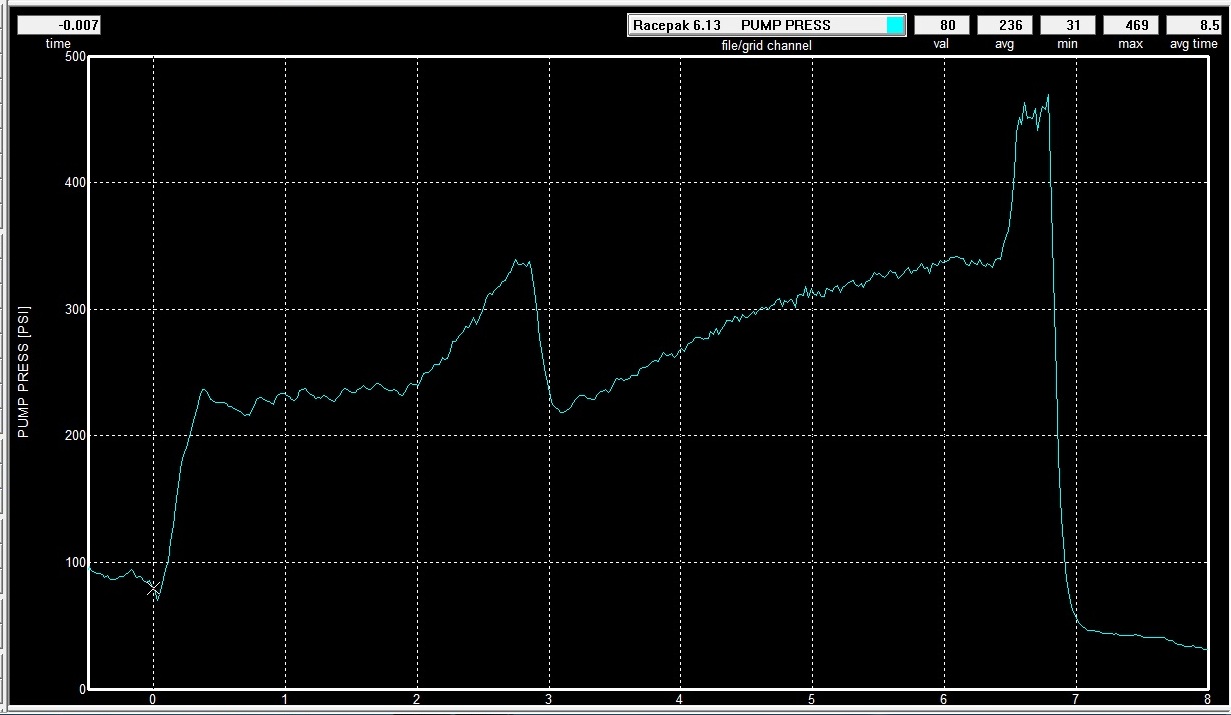Image resolution: width=1231 pixels, height=715 pixels.
Task: Select the max value box showing 469
Action: click(x=1131, y=25)
